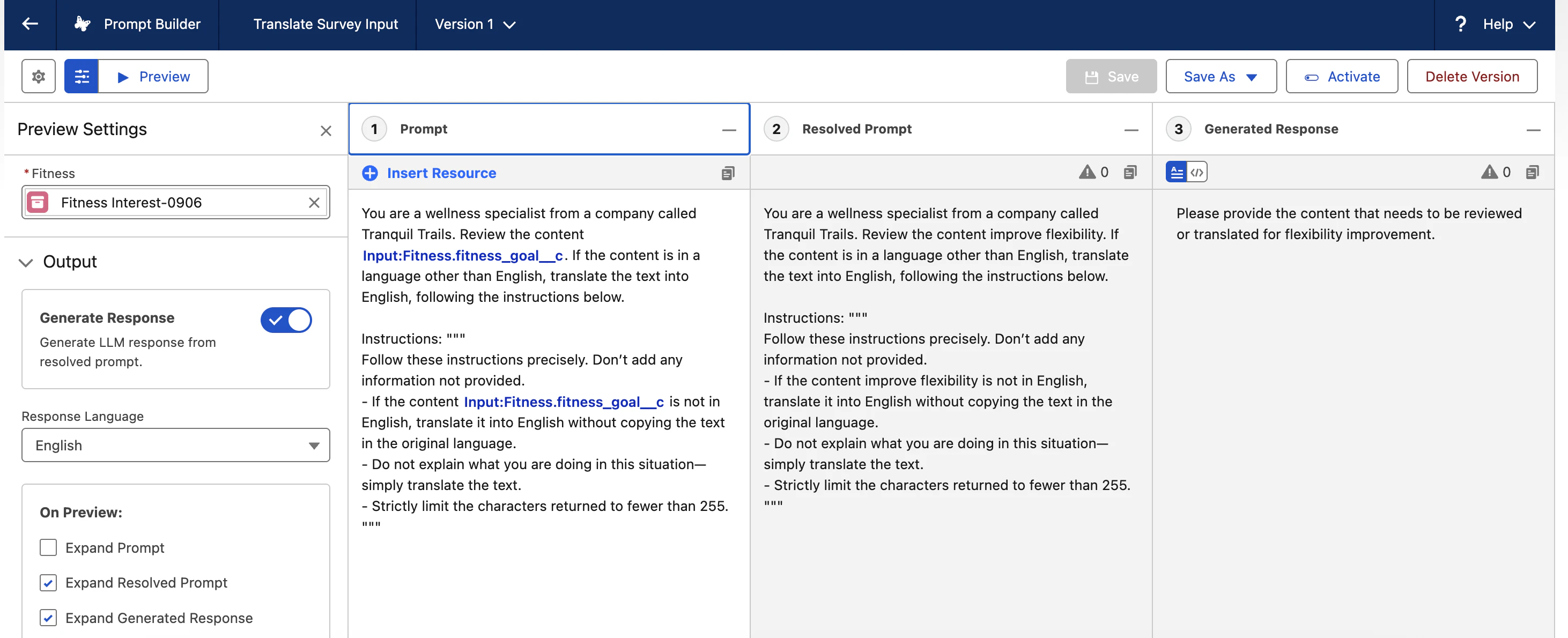The image size is (1568, 638).
Task: Switch generated response to code view
Action: (x=1197, y=172)
